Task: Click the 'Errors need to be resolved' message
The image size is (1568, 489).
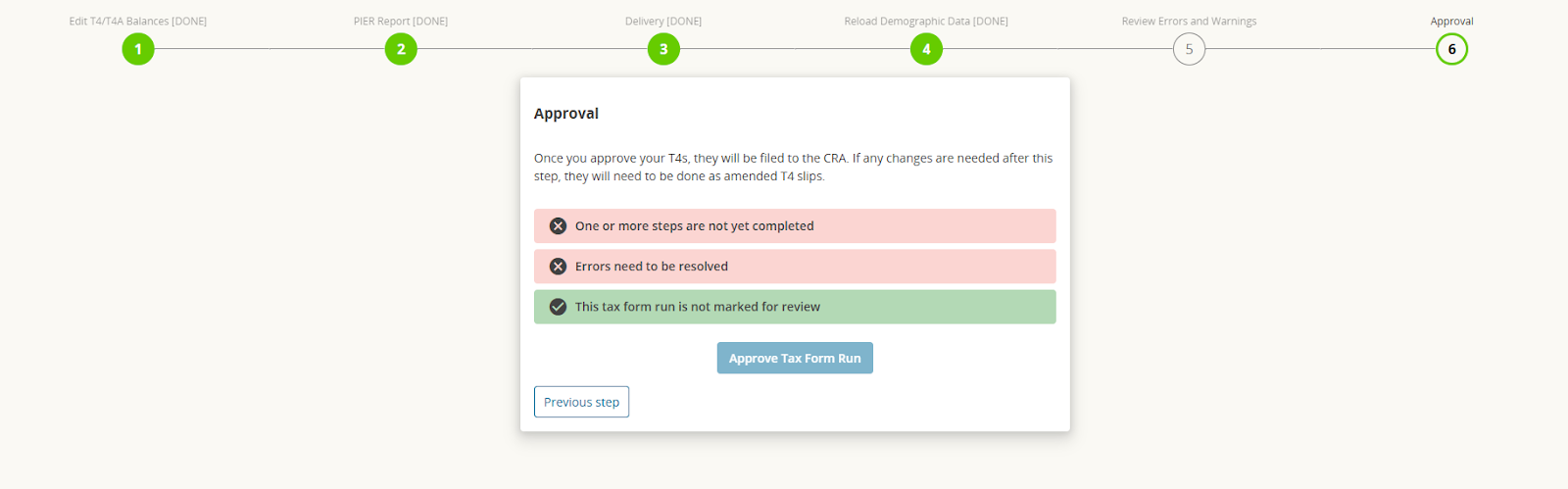Action: point(652,267)
